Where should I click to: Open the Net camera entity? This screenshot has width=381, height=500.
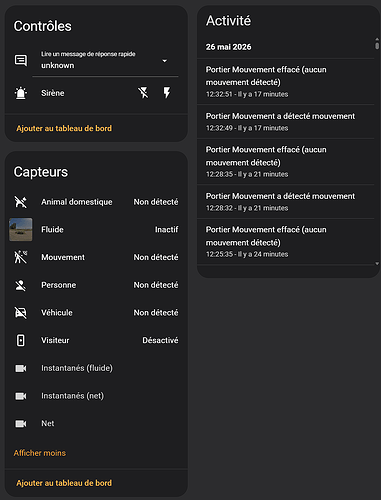(x=96, y=423)
